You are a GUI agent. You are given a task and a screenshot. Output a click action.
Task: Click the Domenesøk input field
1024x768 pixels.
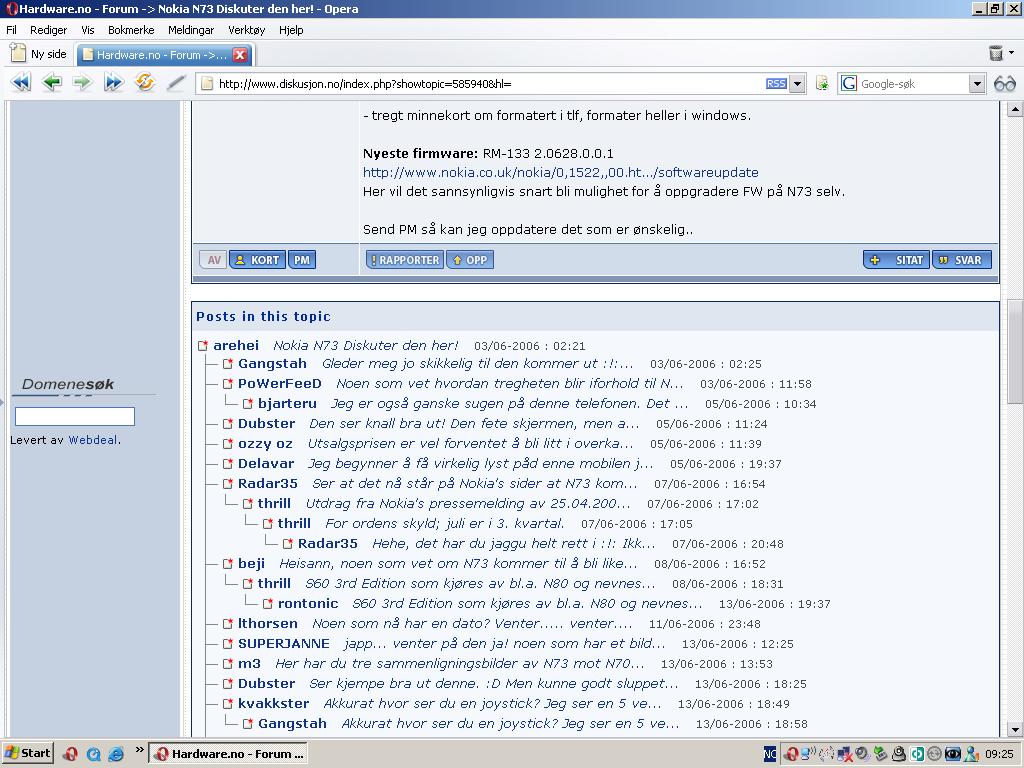point(75,417)
